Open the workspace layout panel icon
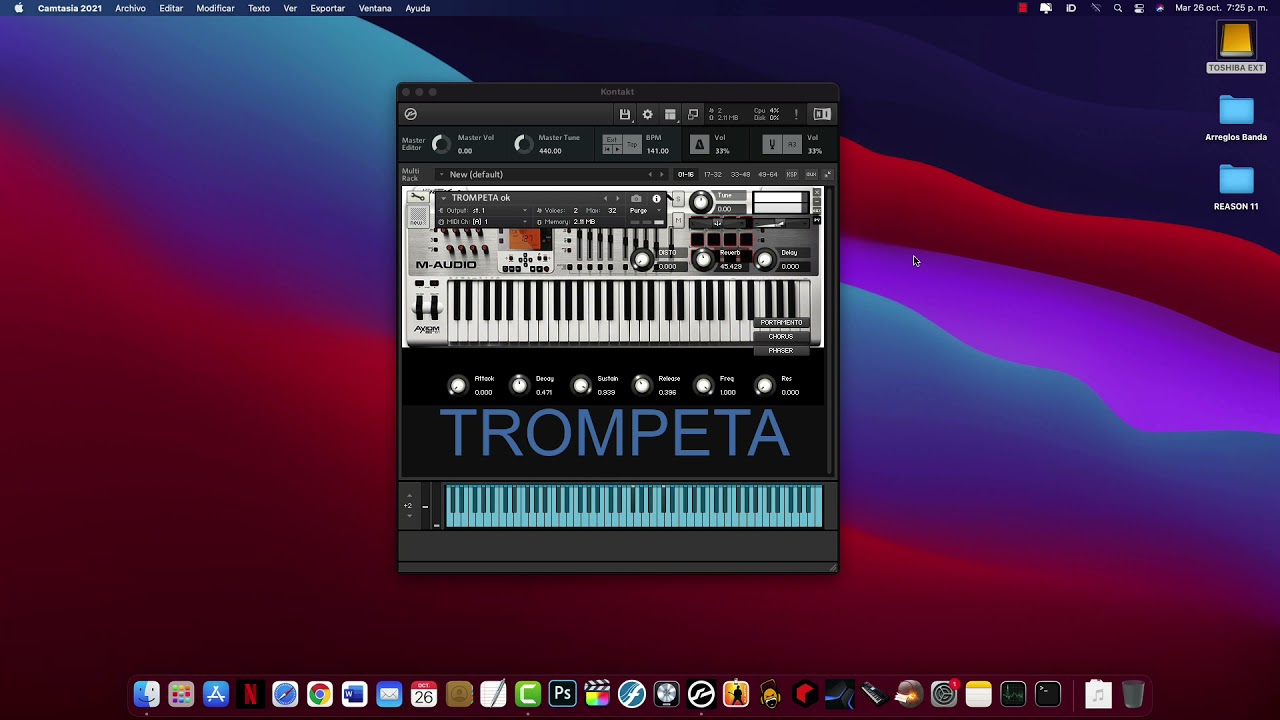 point(670,114)
